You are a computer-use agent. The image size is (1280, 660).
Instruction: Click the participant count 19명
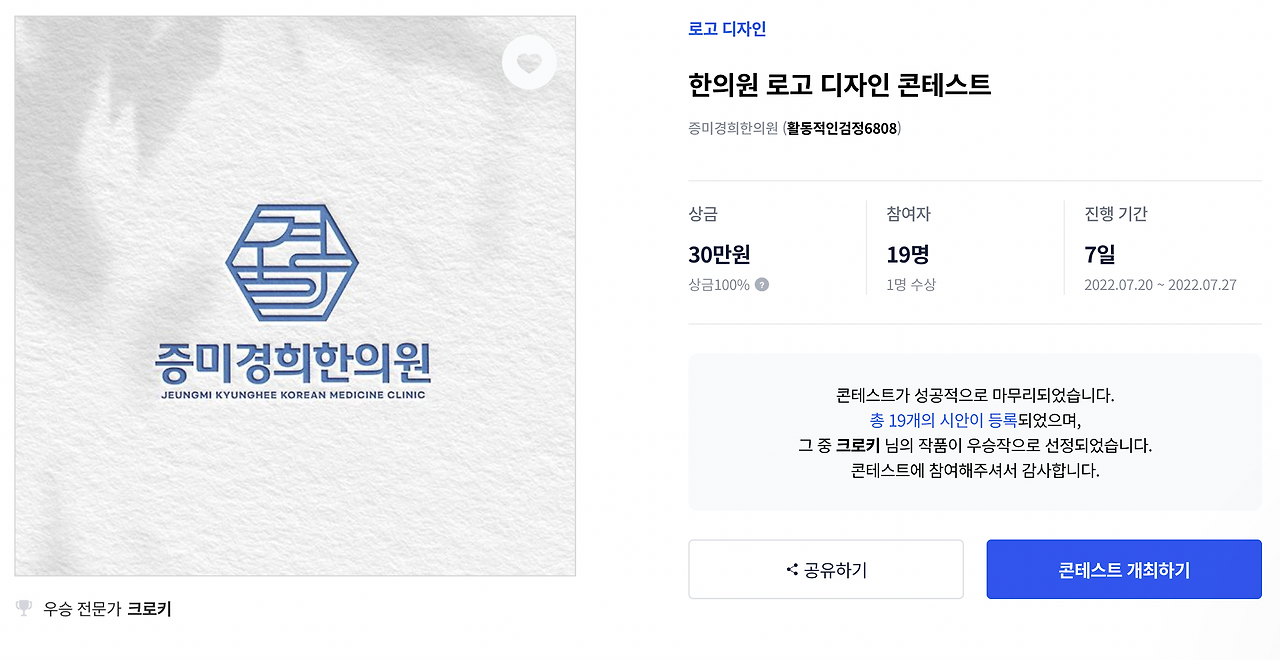pyautogui.click(x=908, y=255)
